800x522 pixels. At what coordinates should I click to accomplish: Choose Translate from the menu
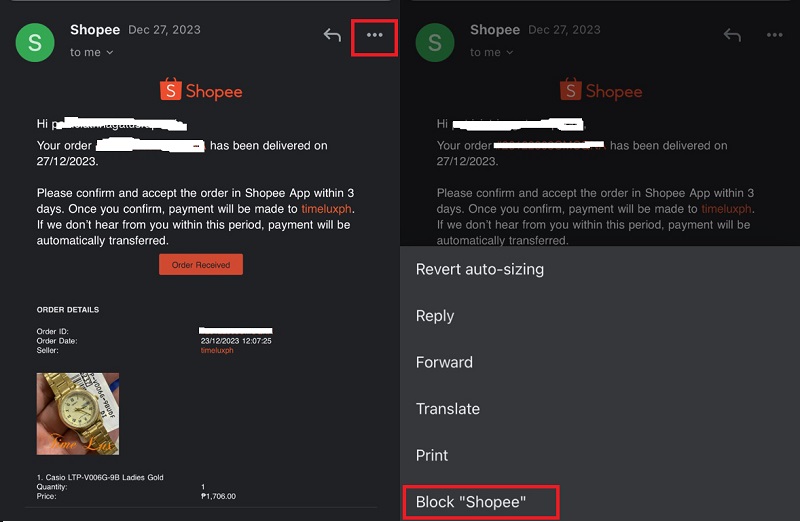coord(447,409)
